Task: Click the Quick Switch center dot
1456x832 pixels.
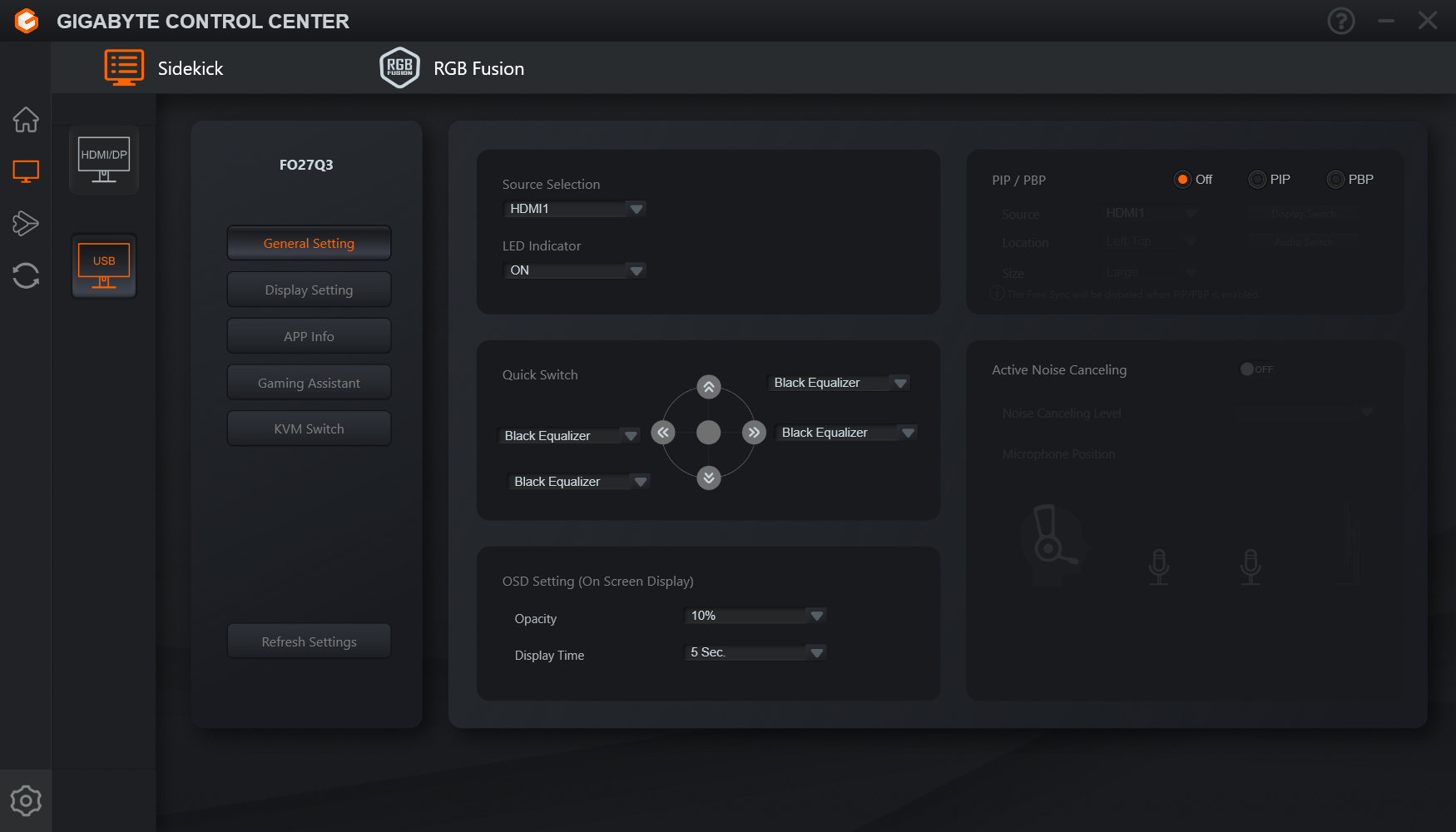Action: [709, 433]
